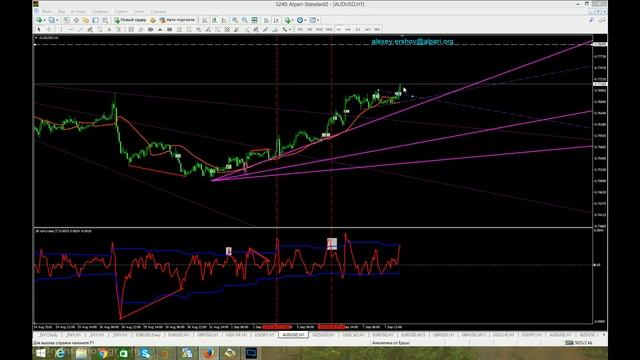The image size is (640, 360).
Task: Open the Справка menu
Action: (158, 11)
